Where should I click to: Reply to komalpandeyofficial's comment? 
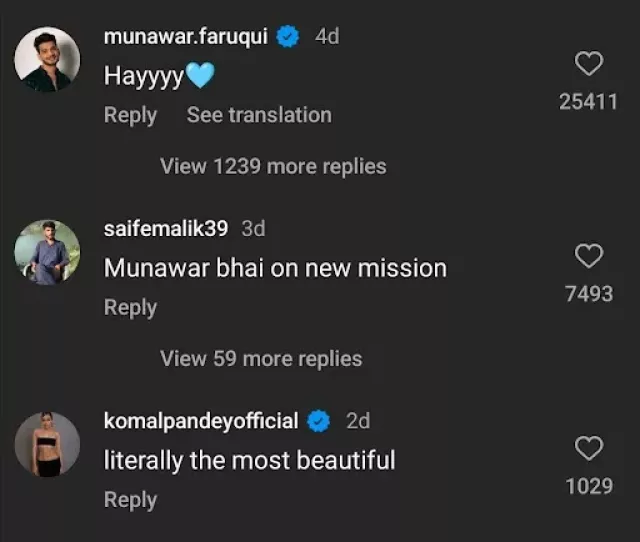[x=130, y=500]
